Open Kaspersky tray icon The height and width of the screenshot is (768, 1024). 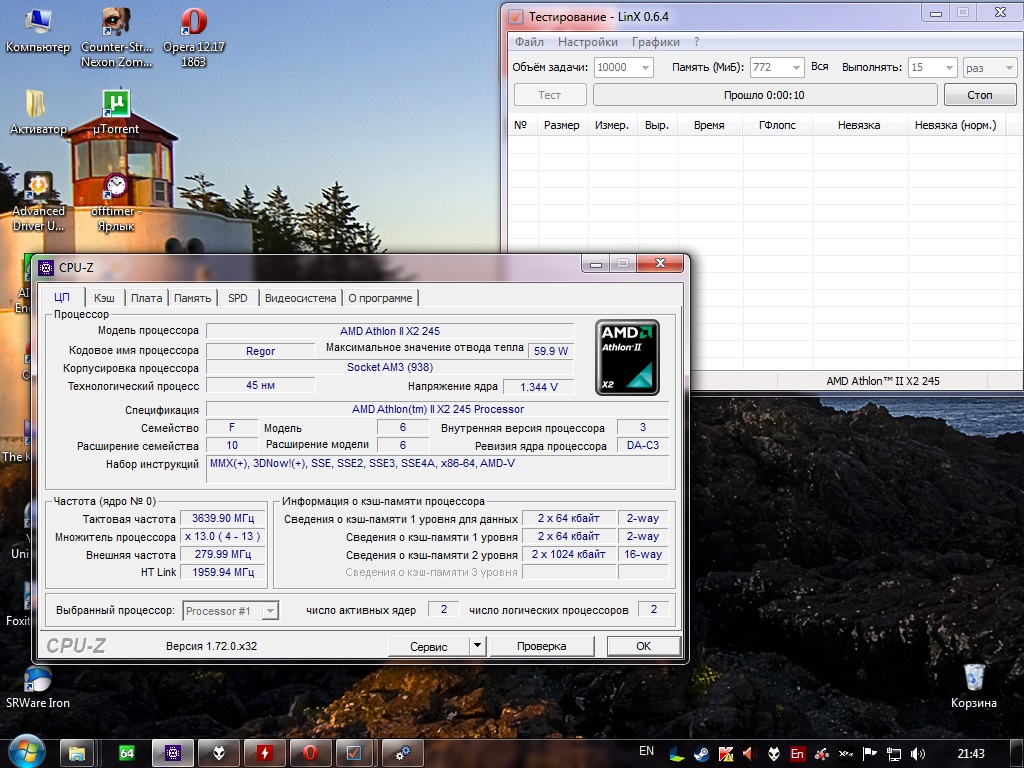726,754
